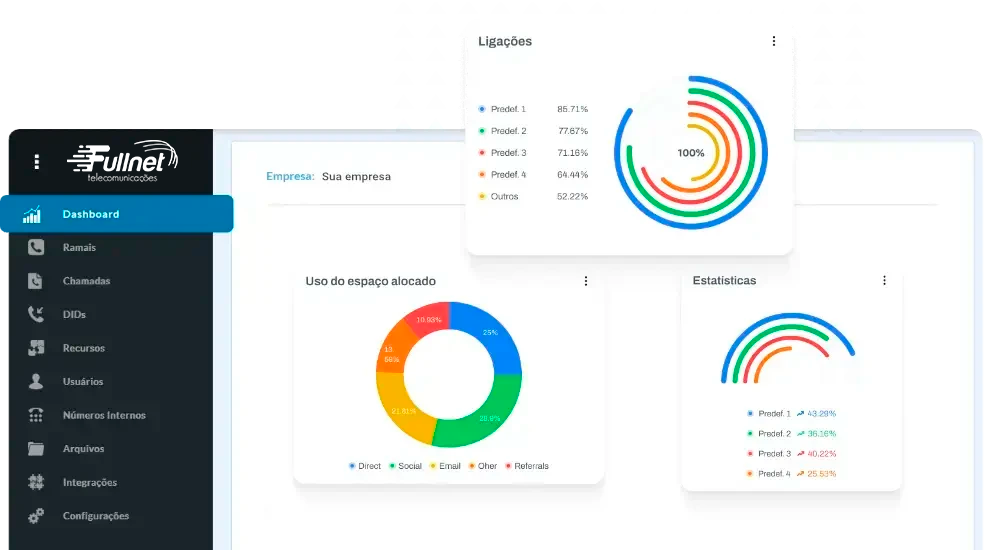Open the Ligações card three-dot menu
The height and width of the screenshot is (550, 992).
click(773, 41)
